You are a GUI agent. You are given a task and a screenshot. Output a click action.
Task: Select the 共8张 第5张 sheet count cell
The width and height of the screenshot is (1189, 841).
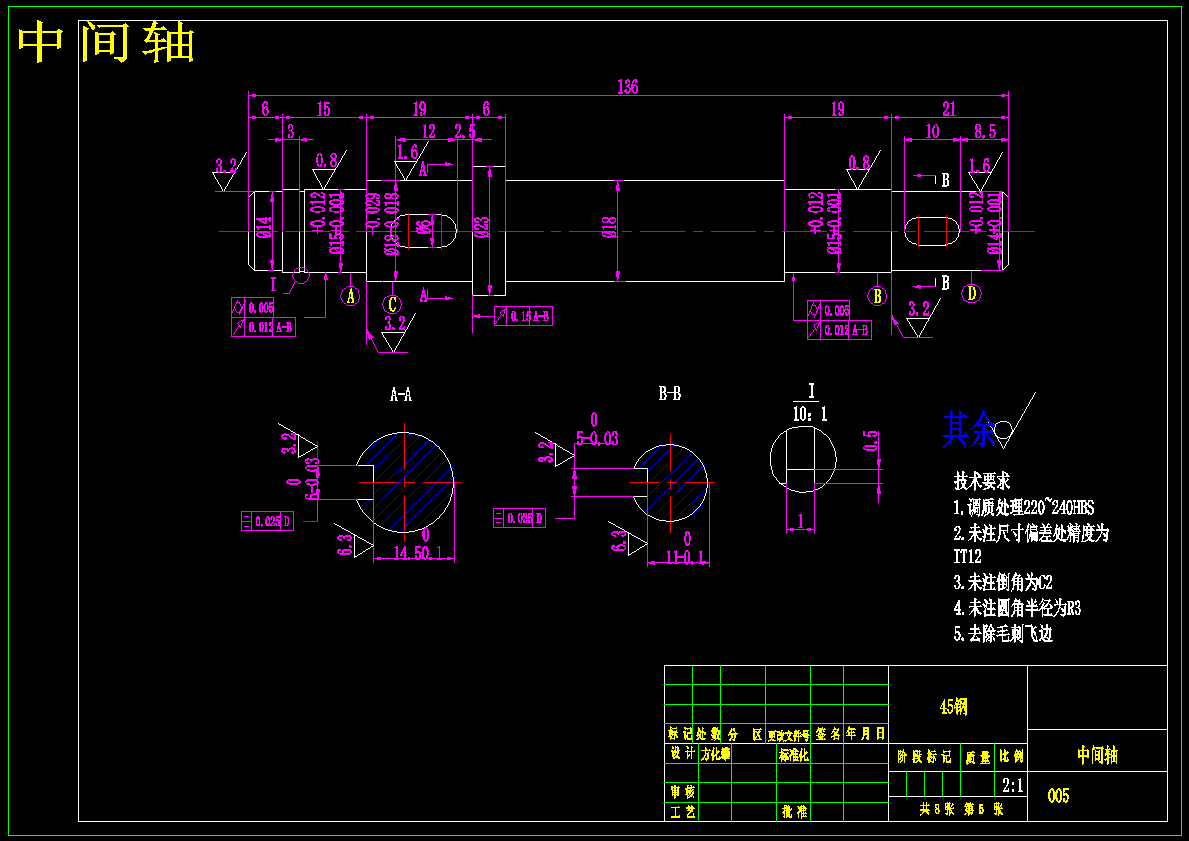point(961,809)
